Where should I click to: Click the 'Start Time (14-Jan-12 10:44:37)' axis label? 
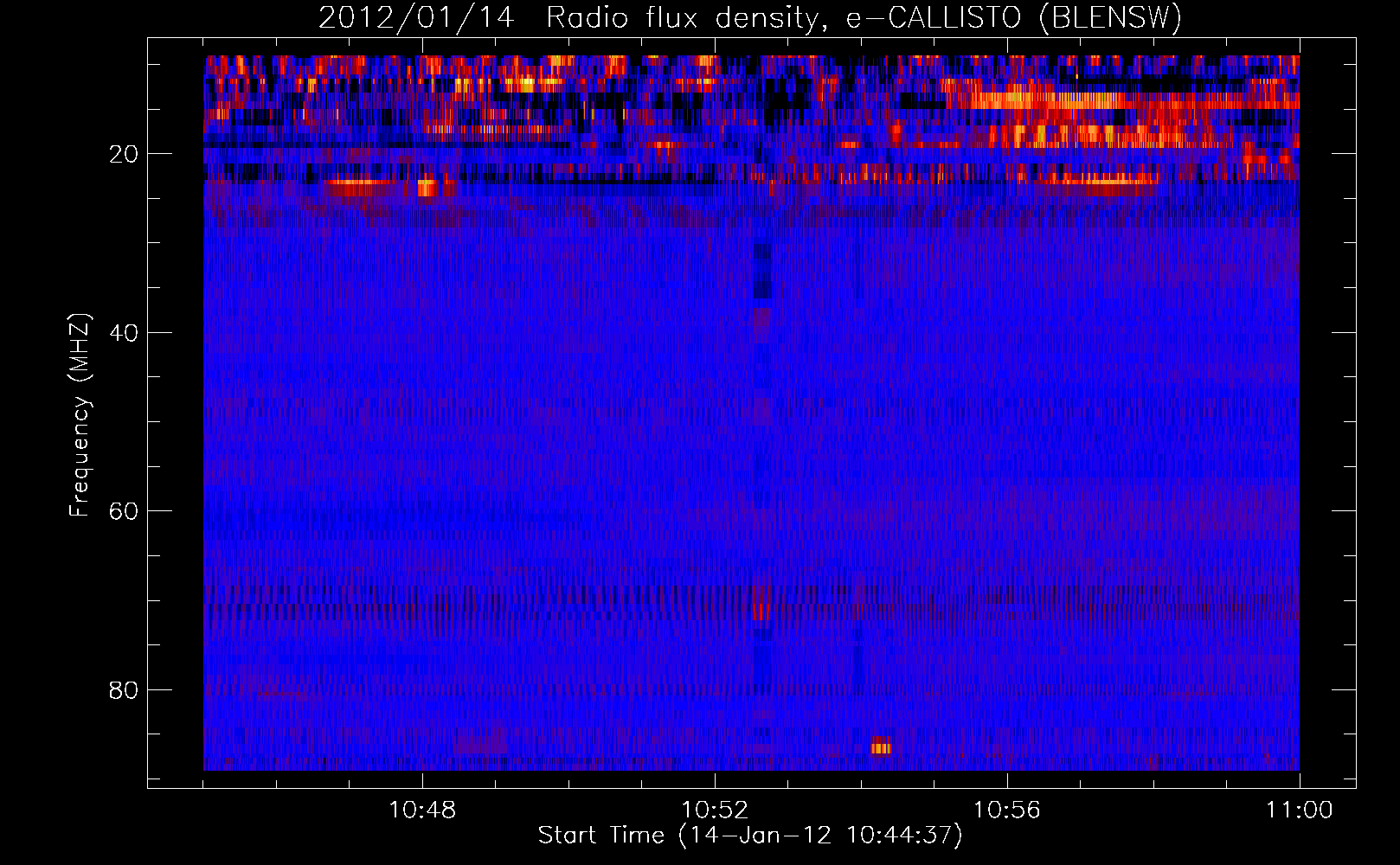750,836
